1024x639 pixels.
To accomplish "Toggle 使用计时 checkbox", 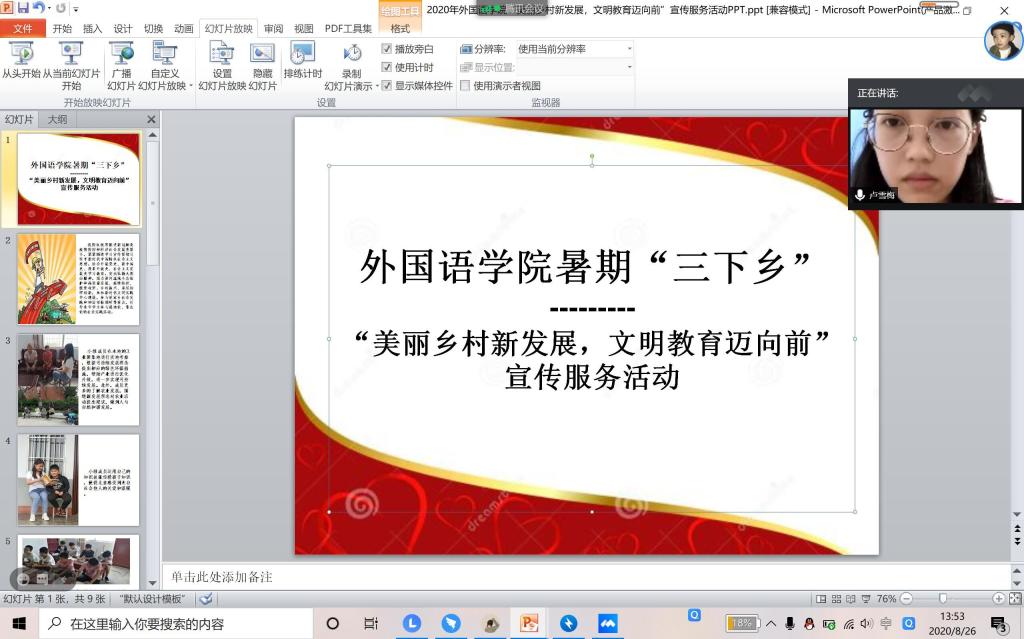I will pos(387,67).
